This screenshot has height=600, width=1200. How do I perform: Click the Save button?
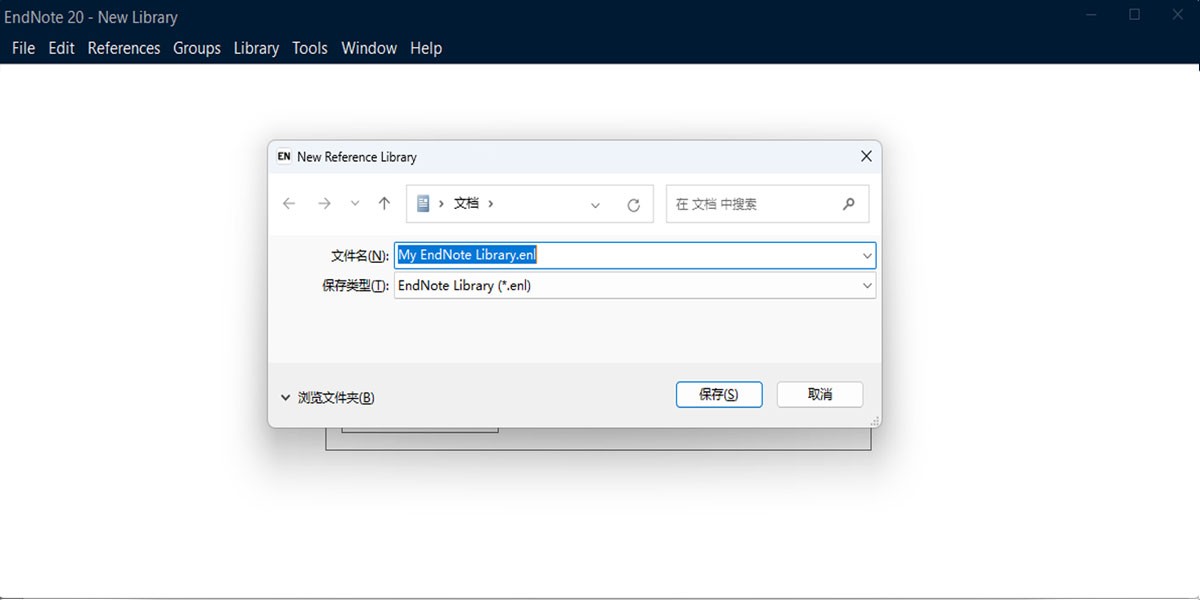[x=719, y=394]
